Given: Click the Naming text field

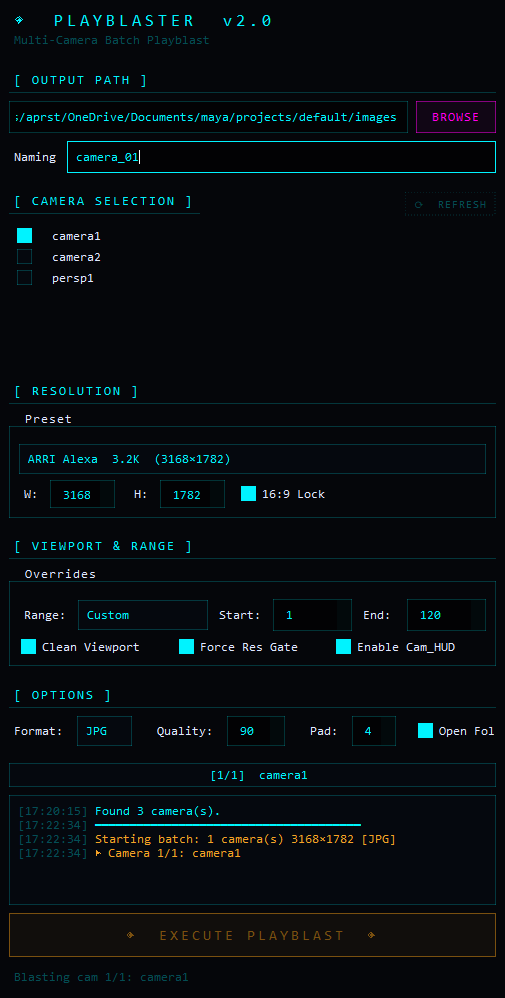Looking at the screenshot, I should 281,157.
